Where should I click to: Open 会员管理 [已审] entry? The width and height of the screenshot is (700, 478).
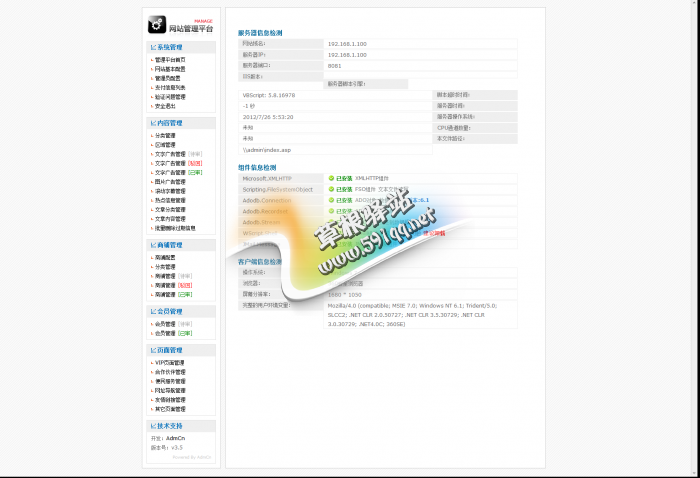click(174, 333)
